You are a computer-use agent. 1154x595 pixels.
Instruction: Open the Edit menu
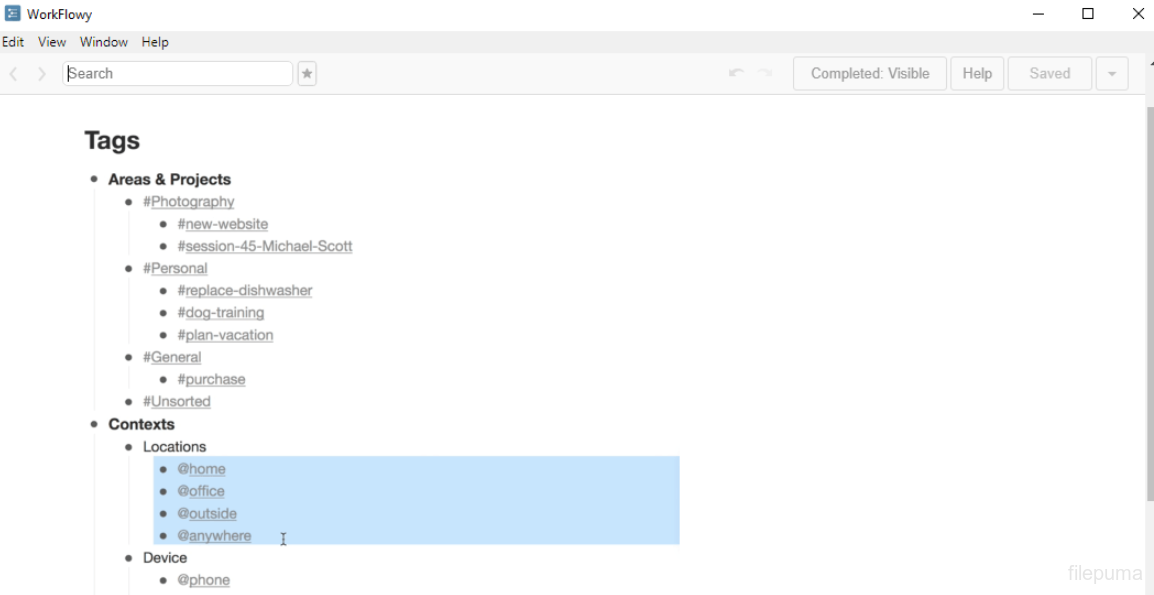pyautogui.click(x=13, y=42)
